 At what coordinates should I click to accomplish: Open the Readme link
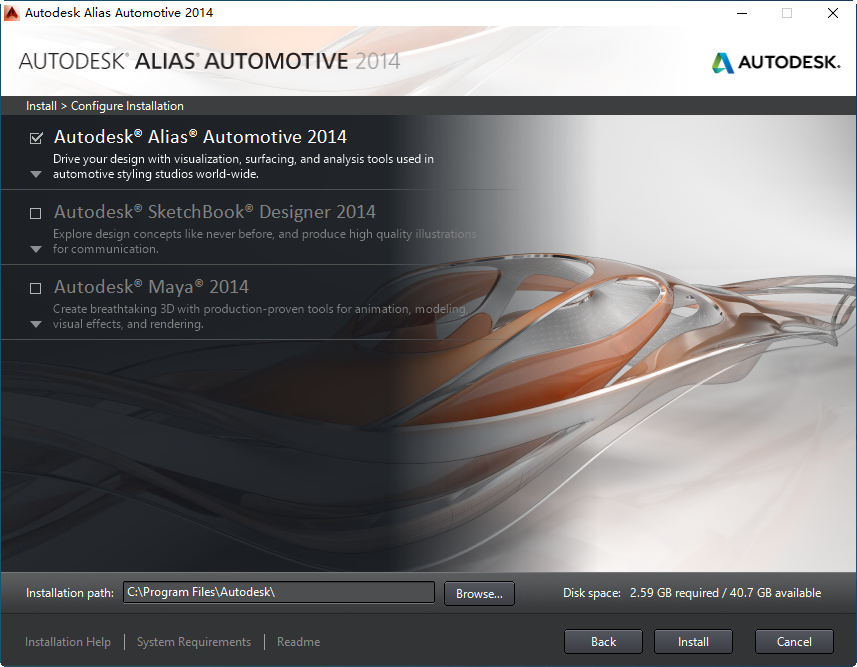tap(298, 642)
